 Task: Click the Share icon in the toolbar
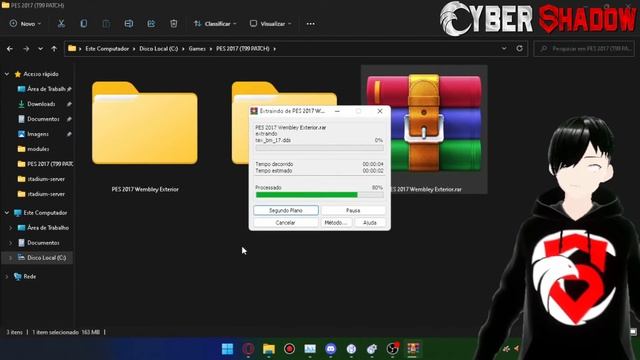point(151,24)
